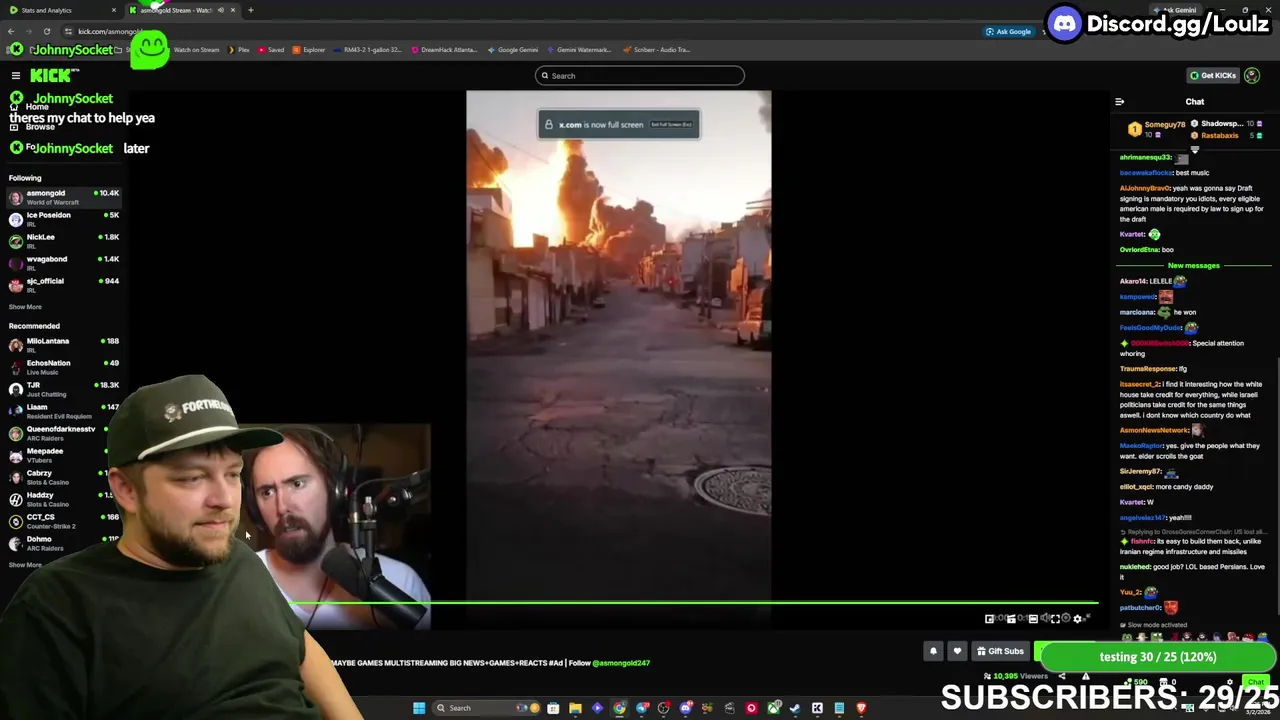Open the video player settings gear
The image size is (1280, 720).
pos(1077,618)
